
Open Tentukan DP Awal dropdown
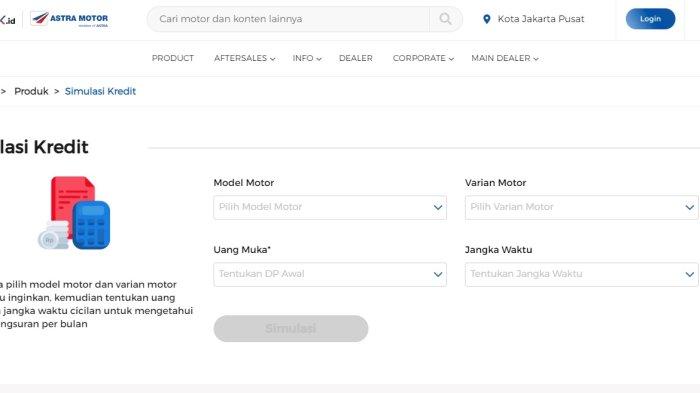330,274
